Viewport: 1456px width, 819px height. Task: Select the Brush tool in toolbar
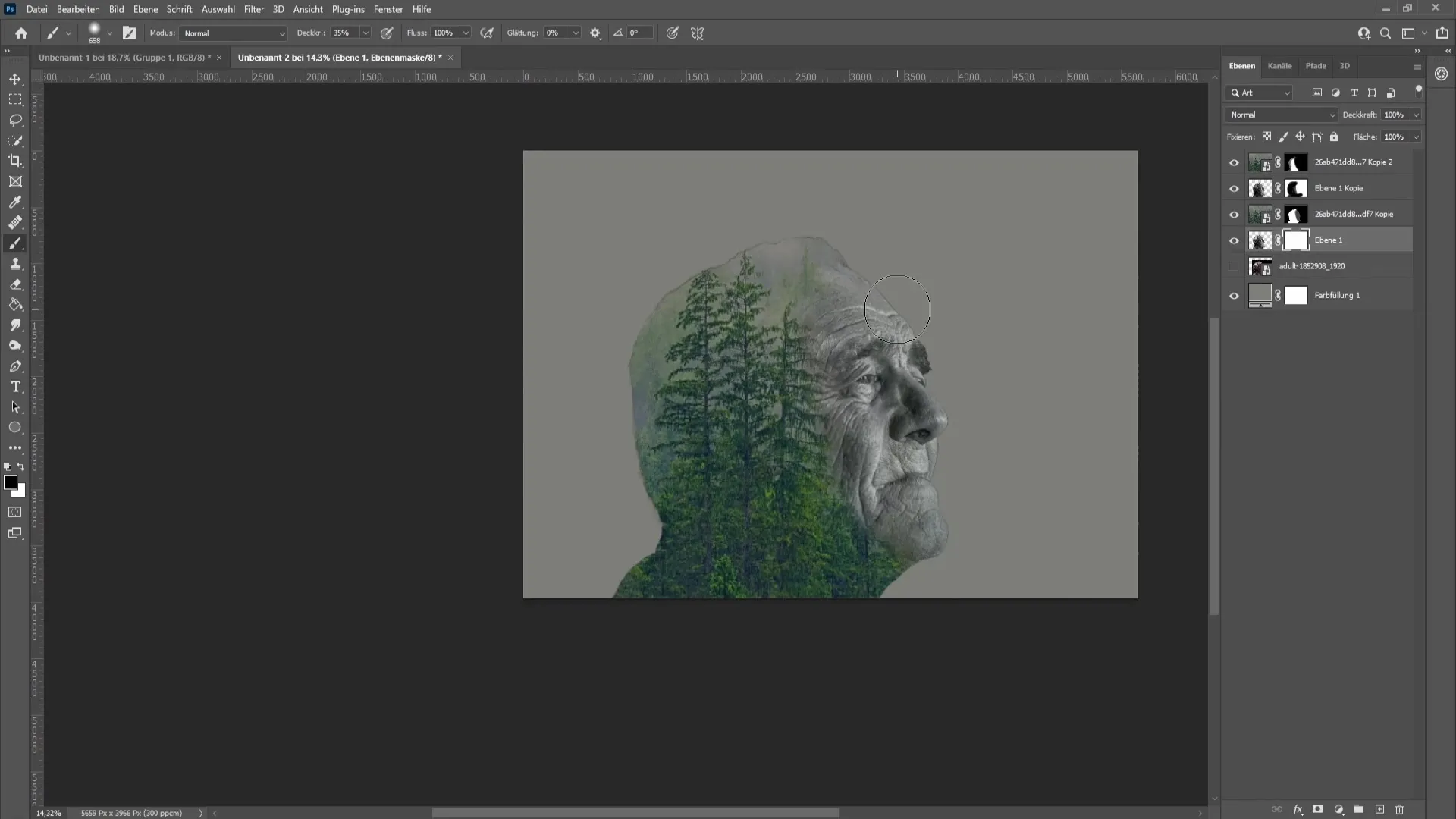click(15, 243)
